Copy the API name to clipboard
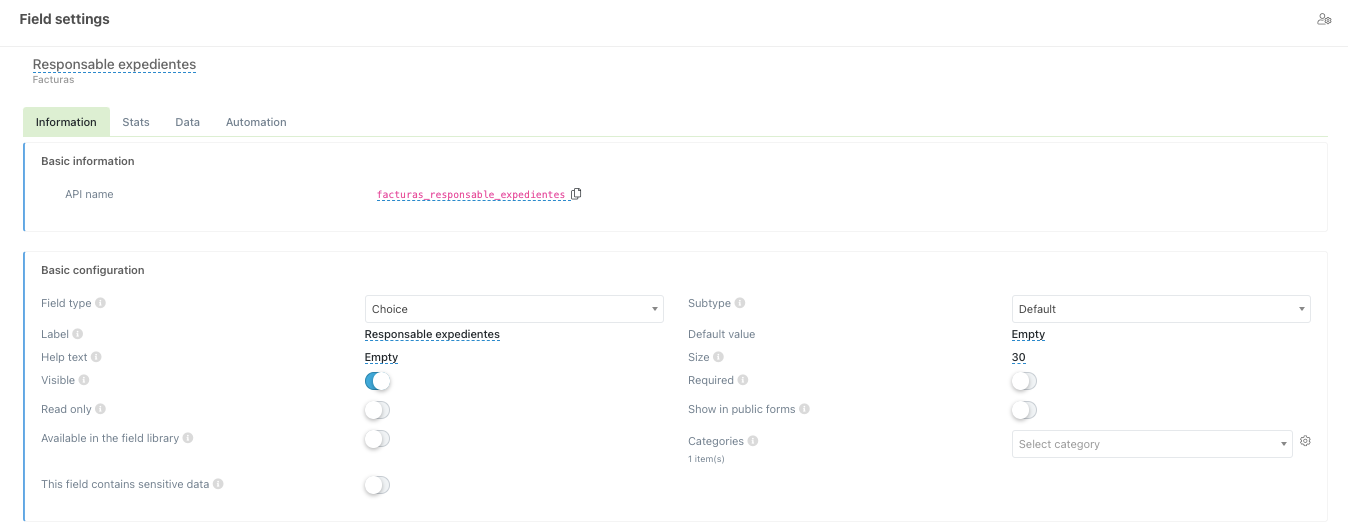This screenshot has height=531, width=1348. click(576, 194)
